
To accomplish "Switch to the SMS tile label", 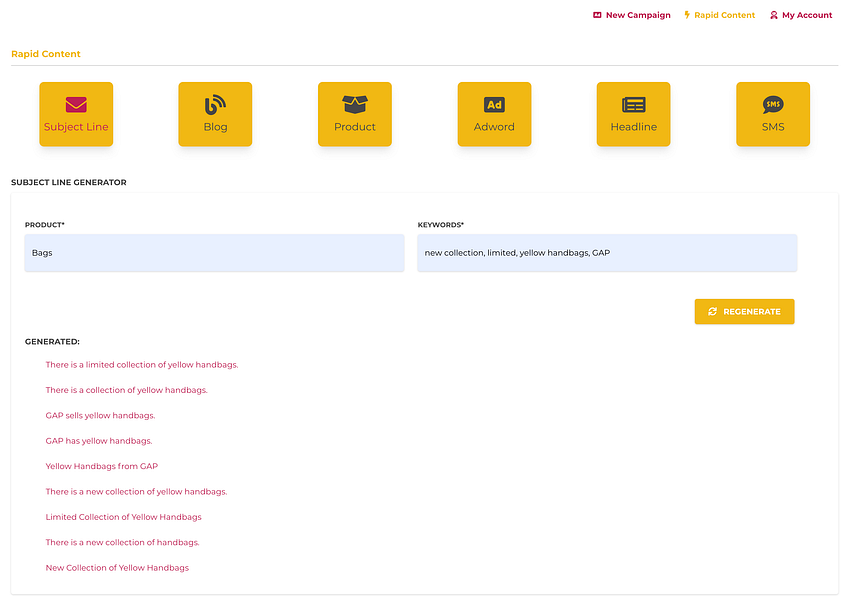I will (773, 127).
